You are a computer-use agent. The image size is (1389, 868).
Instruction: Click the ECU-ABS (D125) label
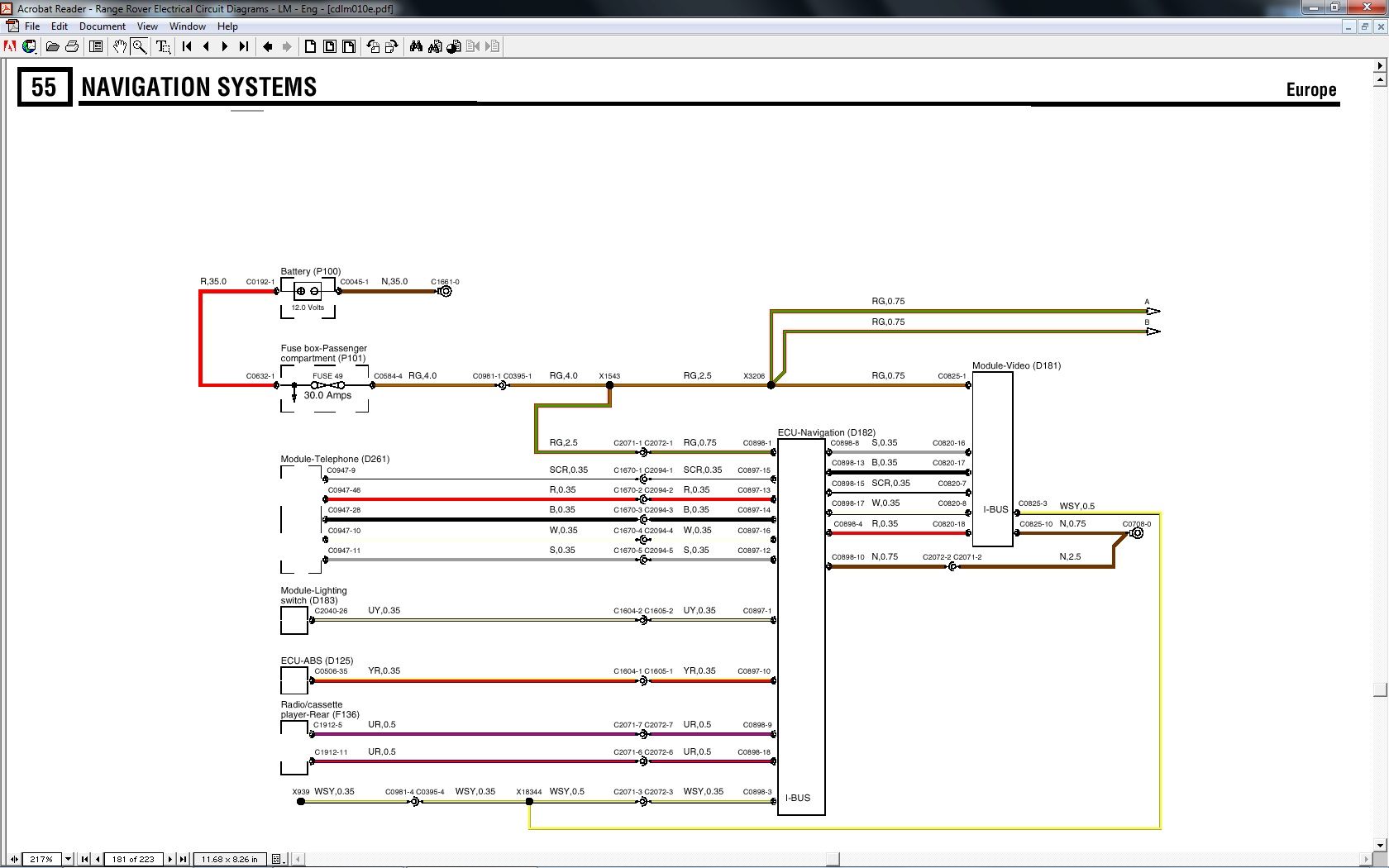[x=317, y=661]
